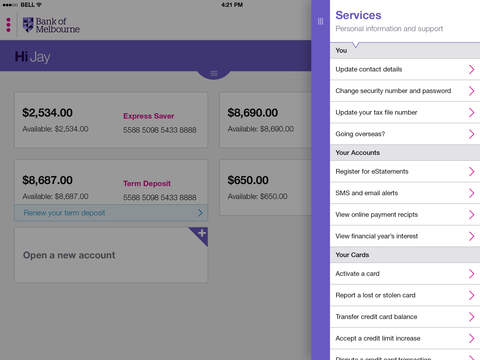This screenshot has height=360, width=480.
Task: Open Update your tax file number
Action: [405, 113]
